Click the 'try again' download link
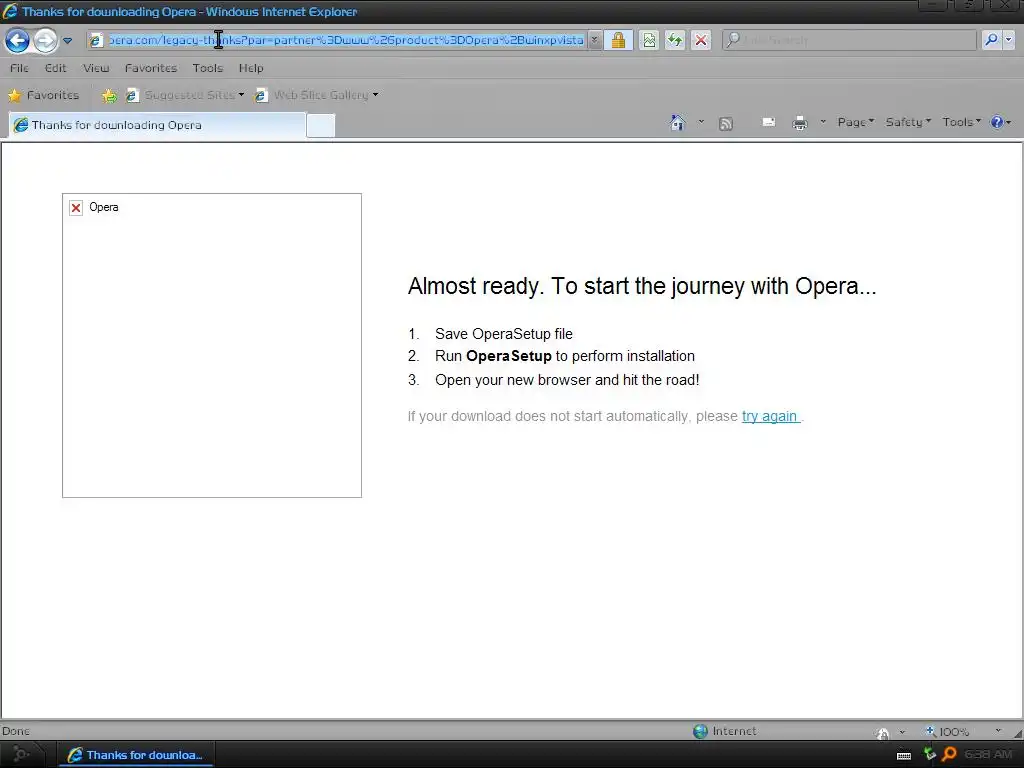1024x768 pixels. click(x=770, y=417)
